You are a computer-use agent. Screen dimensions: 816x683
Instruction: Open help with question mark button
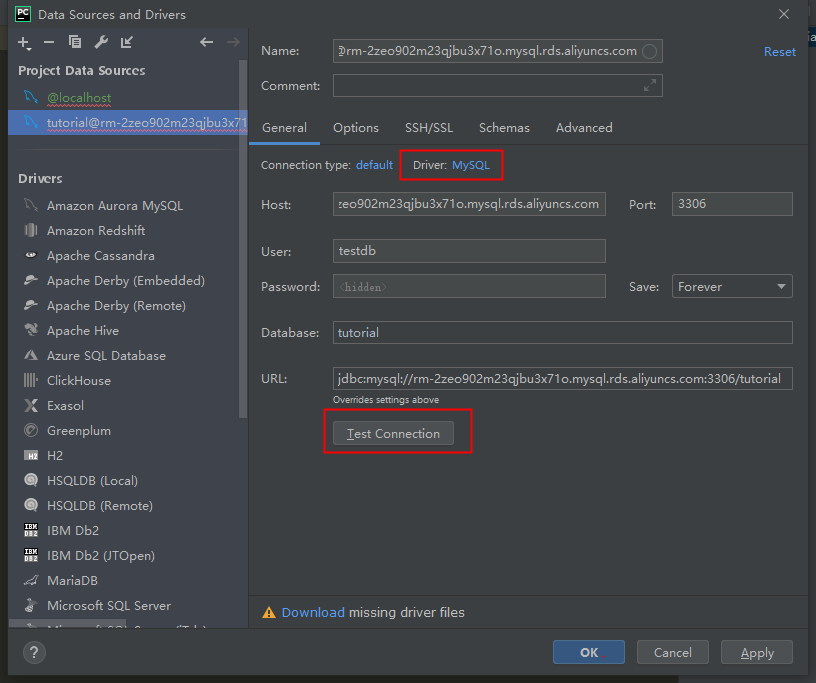click(34, 652)
